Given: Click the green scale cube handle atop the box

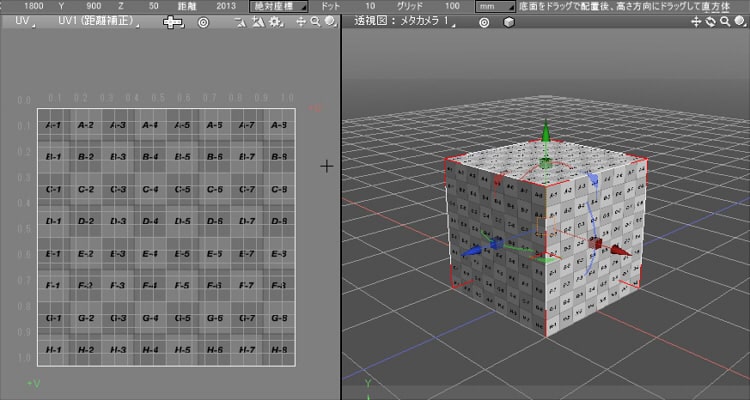Looking at the screenshot, I should click(545, 164).
